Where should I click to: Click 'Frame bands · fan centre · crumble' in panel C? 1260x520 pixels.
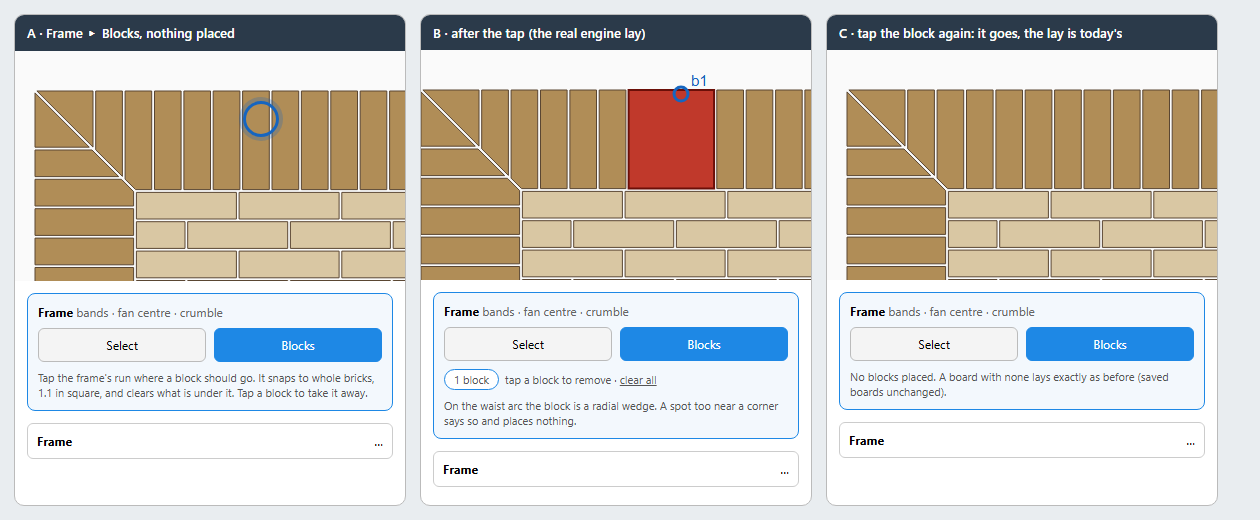click(942, 311)
